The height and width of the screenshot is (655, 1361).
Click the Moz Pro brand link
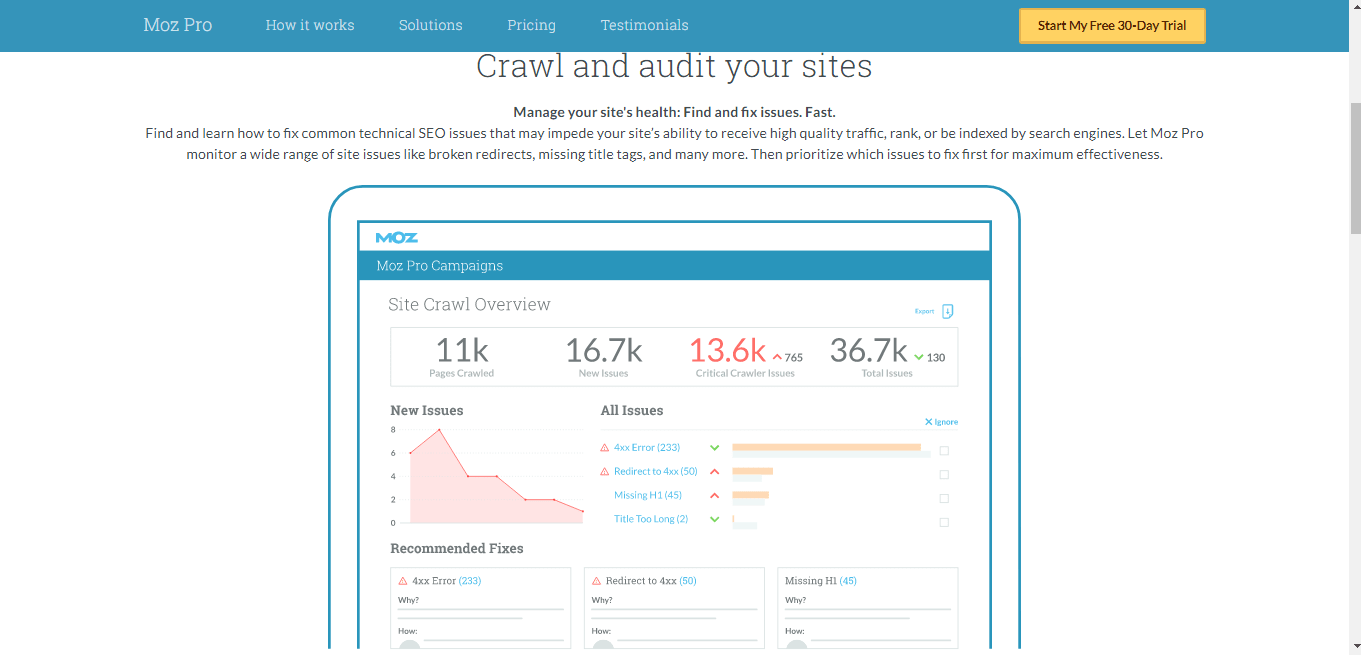[x=178, y=25]
